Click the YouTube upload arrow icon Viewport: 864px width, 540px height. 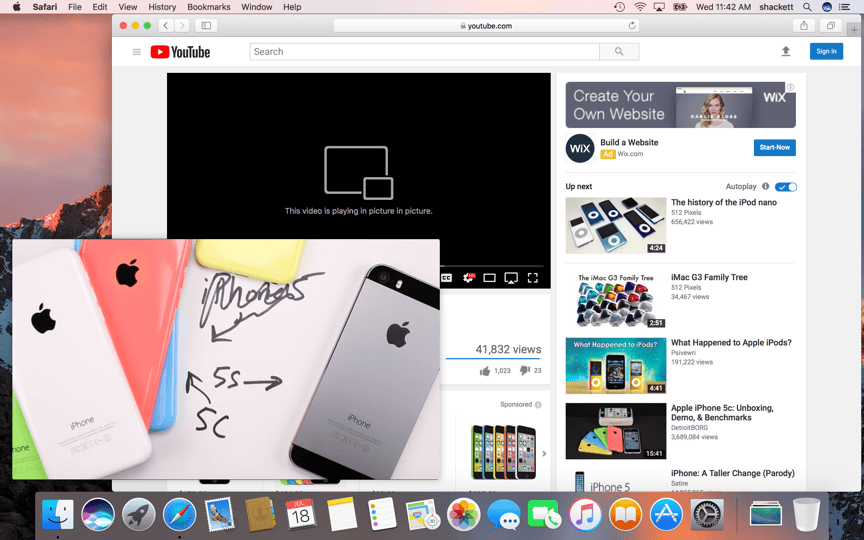(786, 51)
